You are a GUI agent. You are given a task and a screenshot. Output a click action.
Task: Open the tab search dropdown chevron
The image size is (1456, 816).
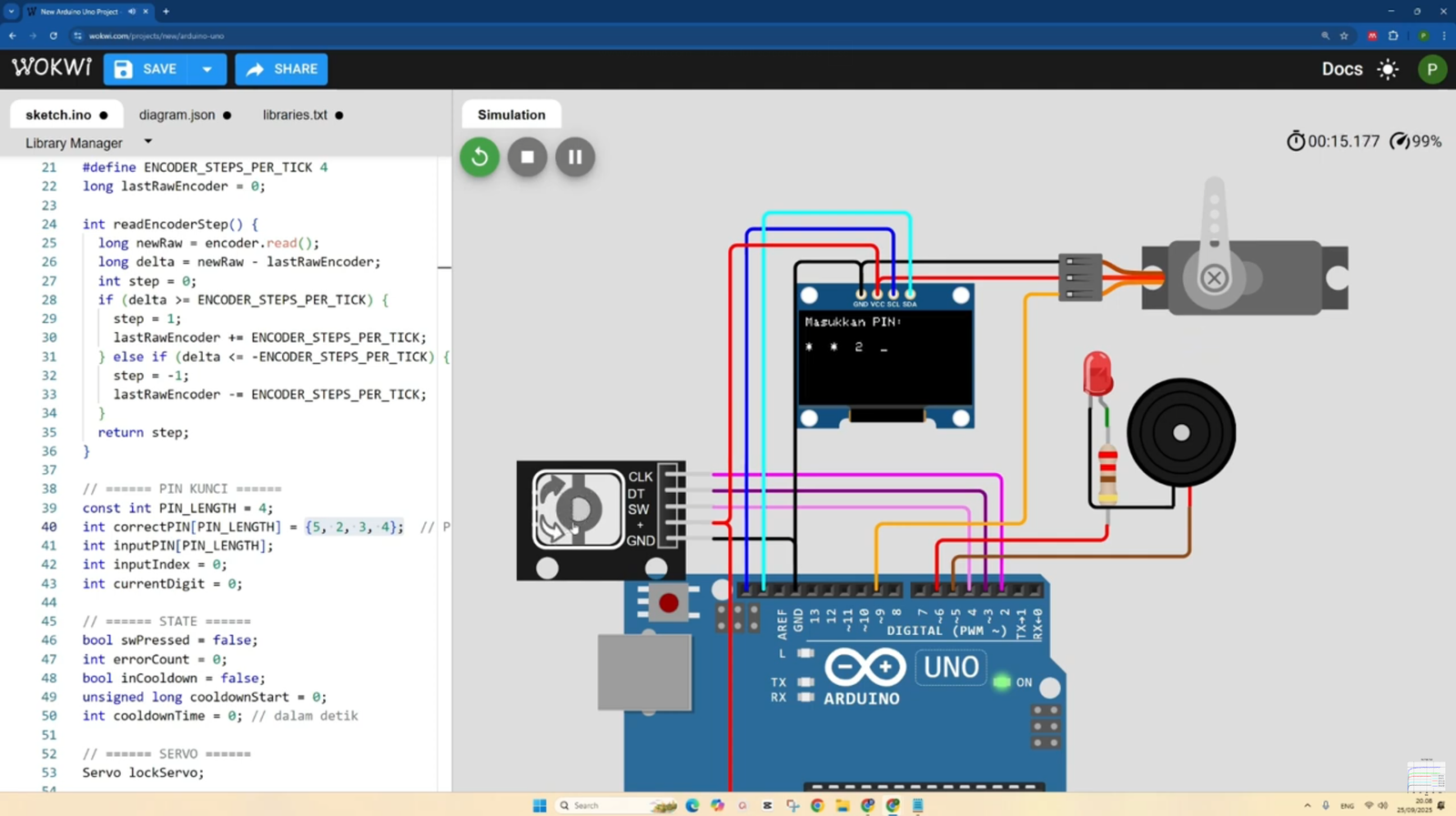click(x=11, y=12)
